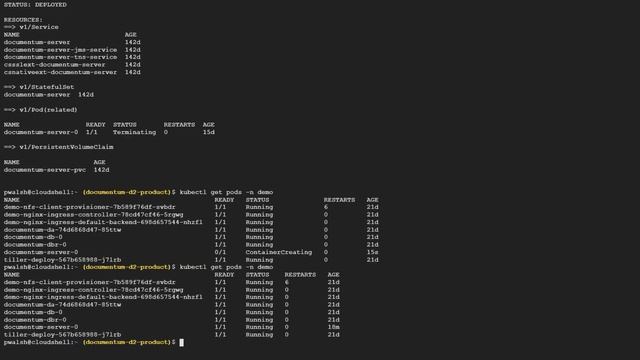Select the 'Terminating' pod status text
This screenshot has height=360, width=640.
click(134, 132)
